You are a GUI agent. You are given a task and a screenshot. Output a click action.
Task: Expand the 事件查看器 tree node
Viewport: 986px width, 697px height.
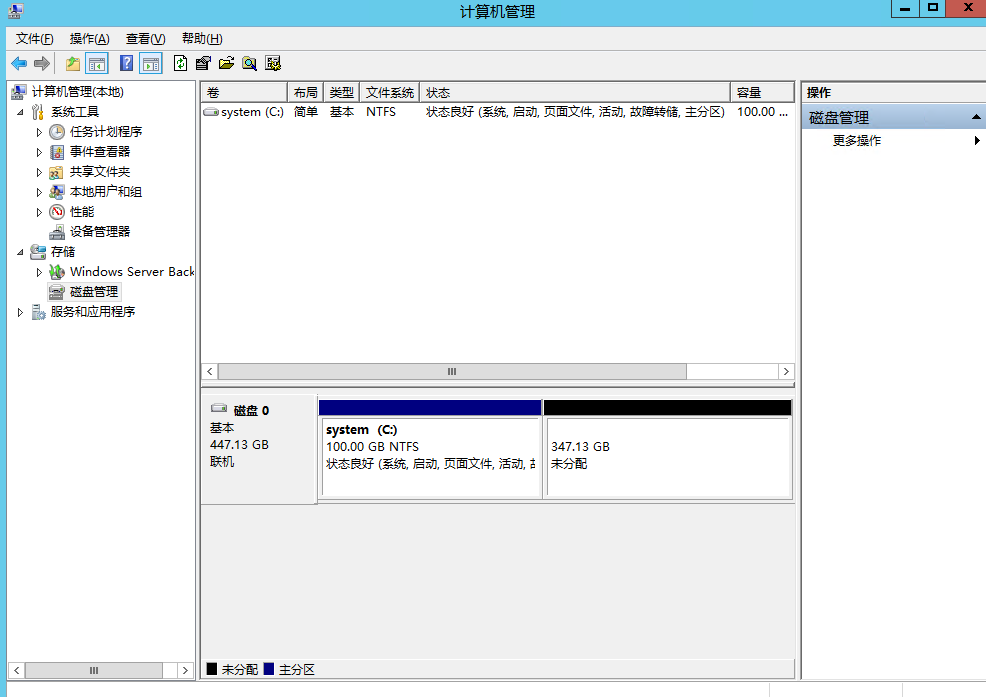(x=38, y=151)
